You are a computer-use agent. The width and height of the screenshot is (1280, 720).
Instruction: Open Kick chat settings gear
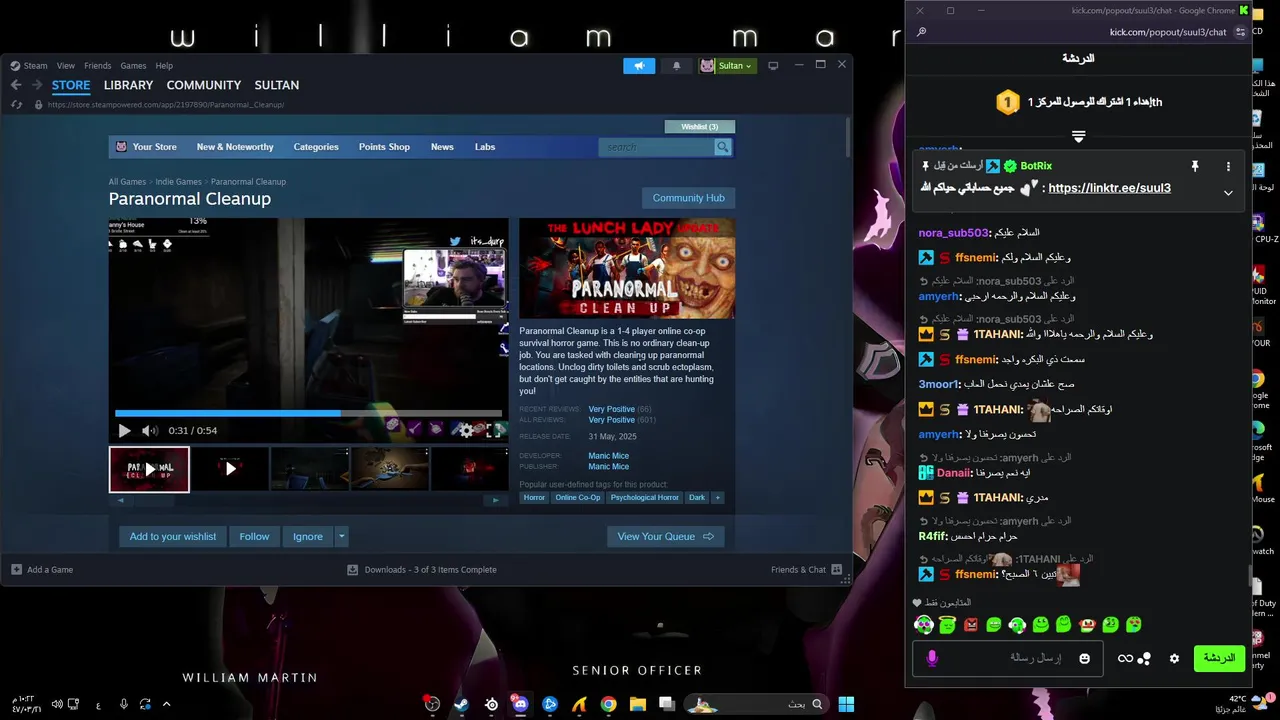coord(1174,658)
